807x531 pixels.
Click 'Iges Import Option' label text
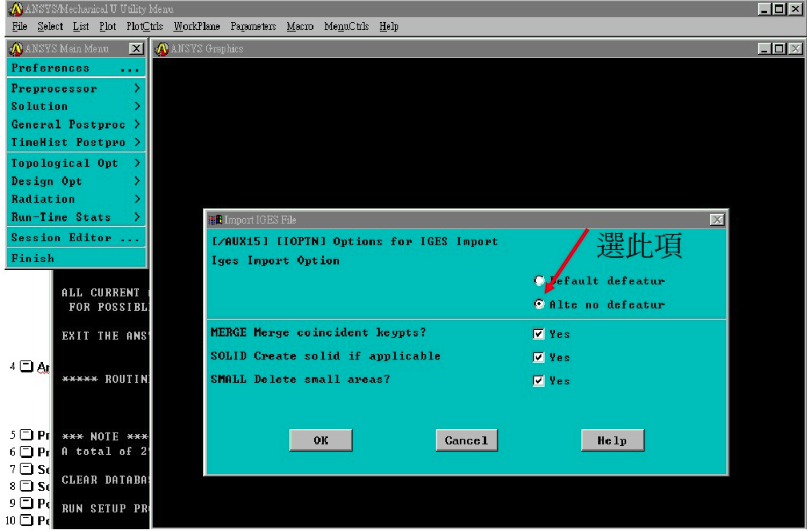[x=275, y=260]
